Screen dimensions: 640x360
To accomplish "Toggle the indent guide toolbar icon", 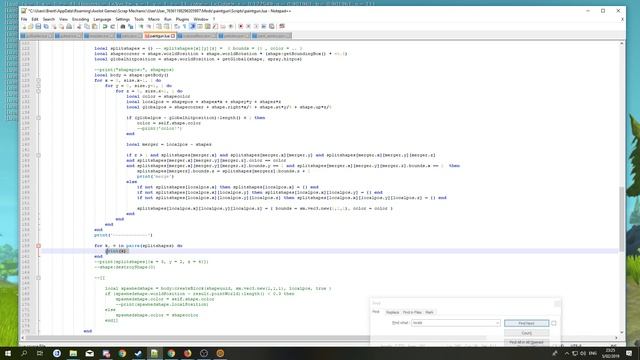I will click(193, 27).
